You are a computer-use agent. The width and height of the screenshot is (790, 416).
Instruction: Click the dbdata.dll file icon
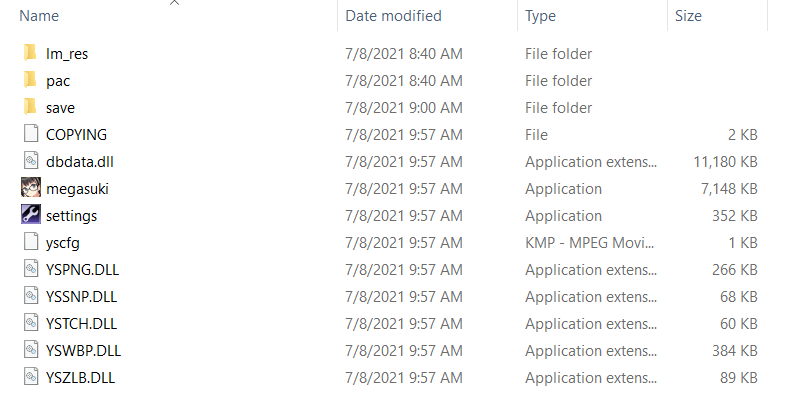30,161
